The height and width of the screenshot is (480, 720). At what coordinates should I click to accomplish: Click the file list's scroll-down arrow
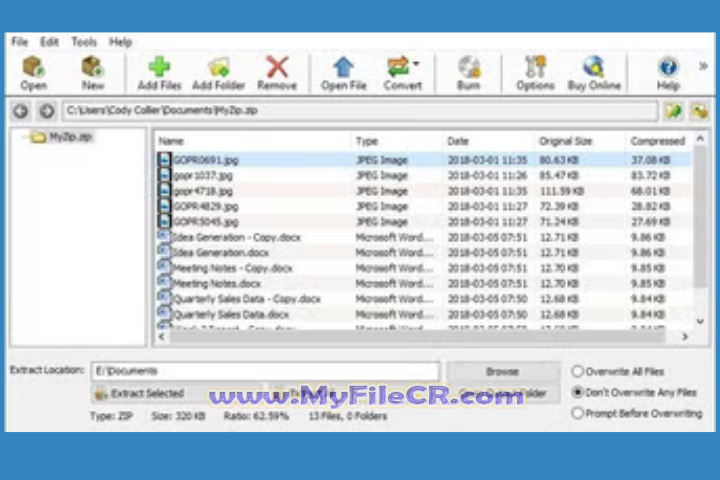700,322
